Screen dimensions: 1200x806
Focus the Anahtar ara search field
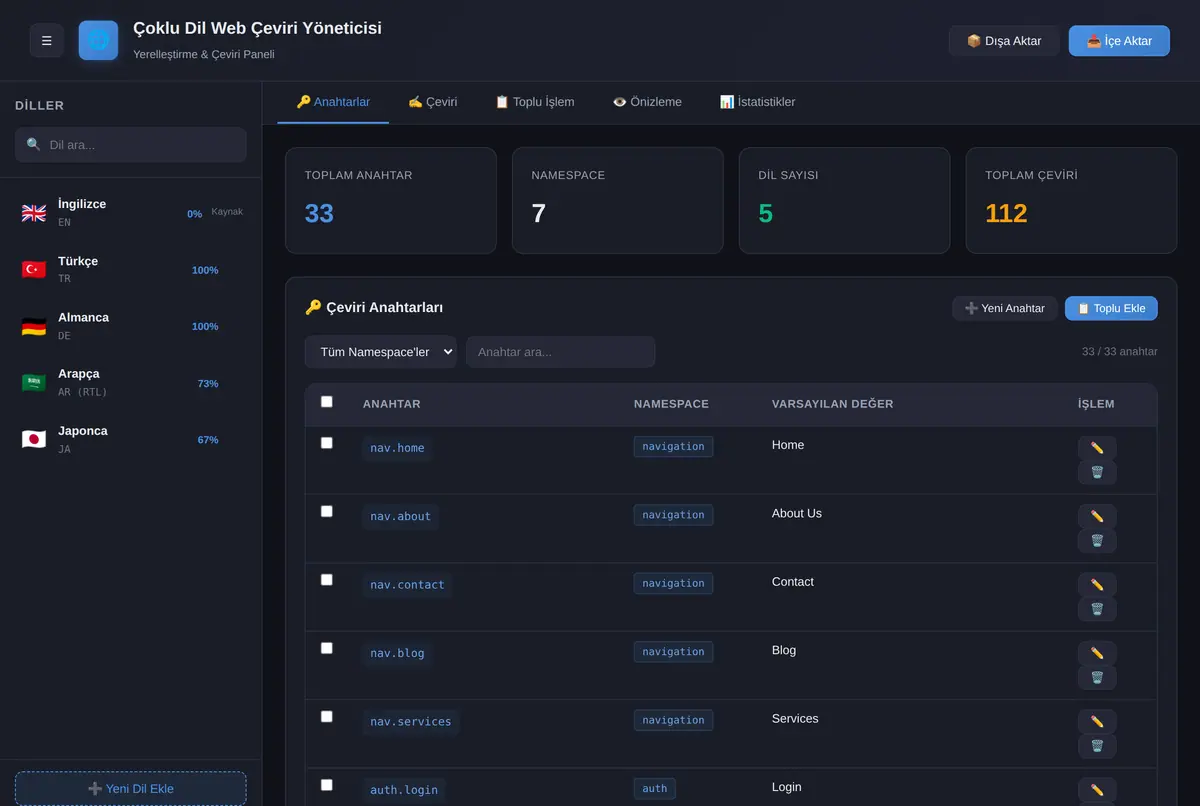coord(561,352)
